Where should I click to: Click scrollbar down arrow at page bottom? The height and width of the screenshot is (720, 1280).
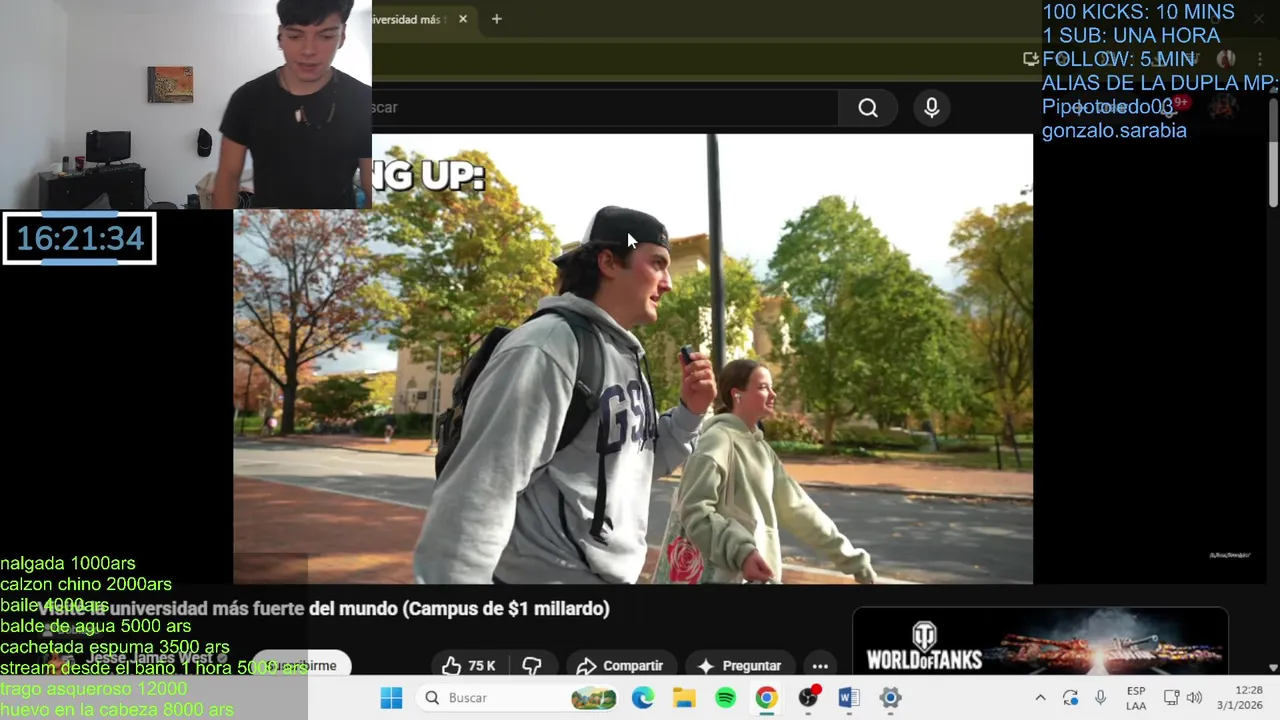coord(1273,667)
